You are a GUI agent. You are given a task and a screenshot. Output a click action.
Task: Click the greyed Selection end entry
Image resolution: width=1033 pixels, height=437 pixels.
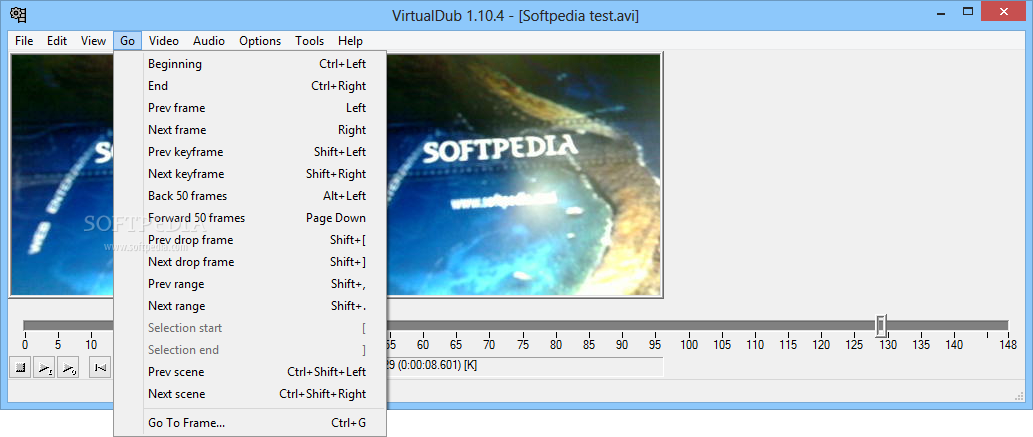[x=250, y=350]
